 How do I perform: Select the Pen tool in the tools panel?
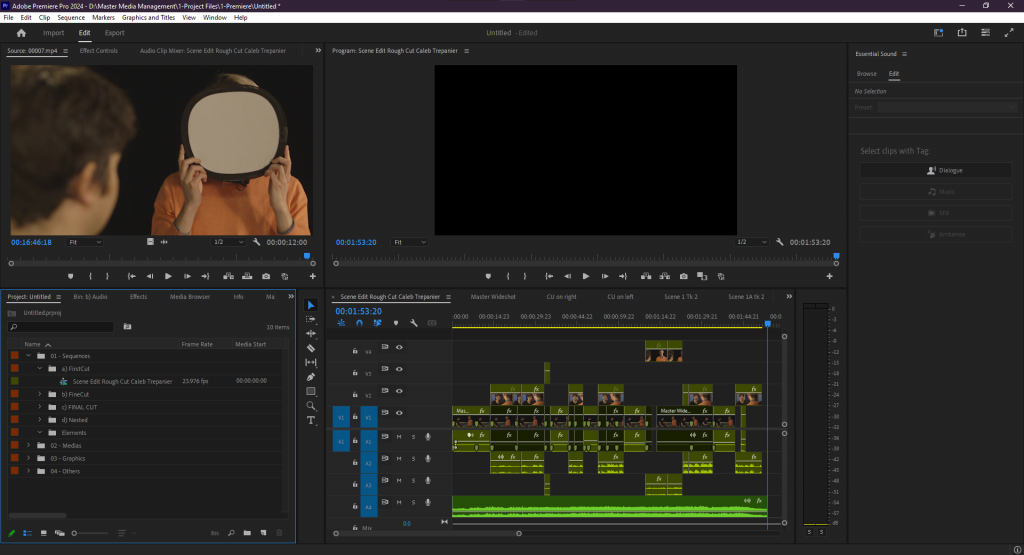(310, 377)
